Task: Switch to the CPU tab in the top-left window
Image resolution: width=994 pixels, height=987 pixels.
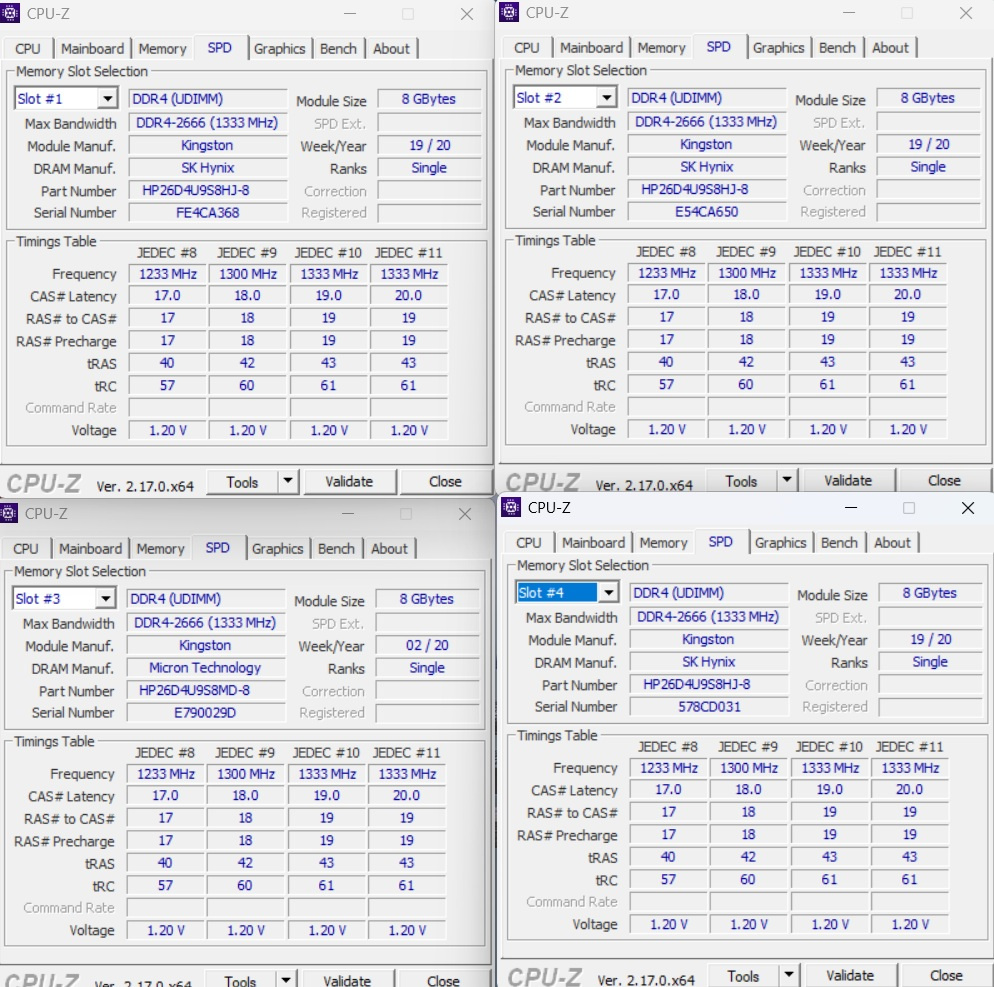Action: [x=27, y=48]
